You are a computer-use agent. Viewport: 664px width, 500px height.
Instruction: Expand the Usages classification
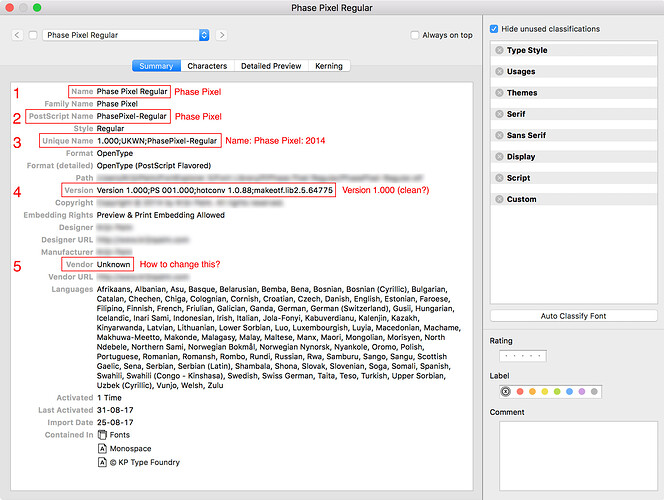tap(499, 71)
